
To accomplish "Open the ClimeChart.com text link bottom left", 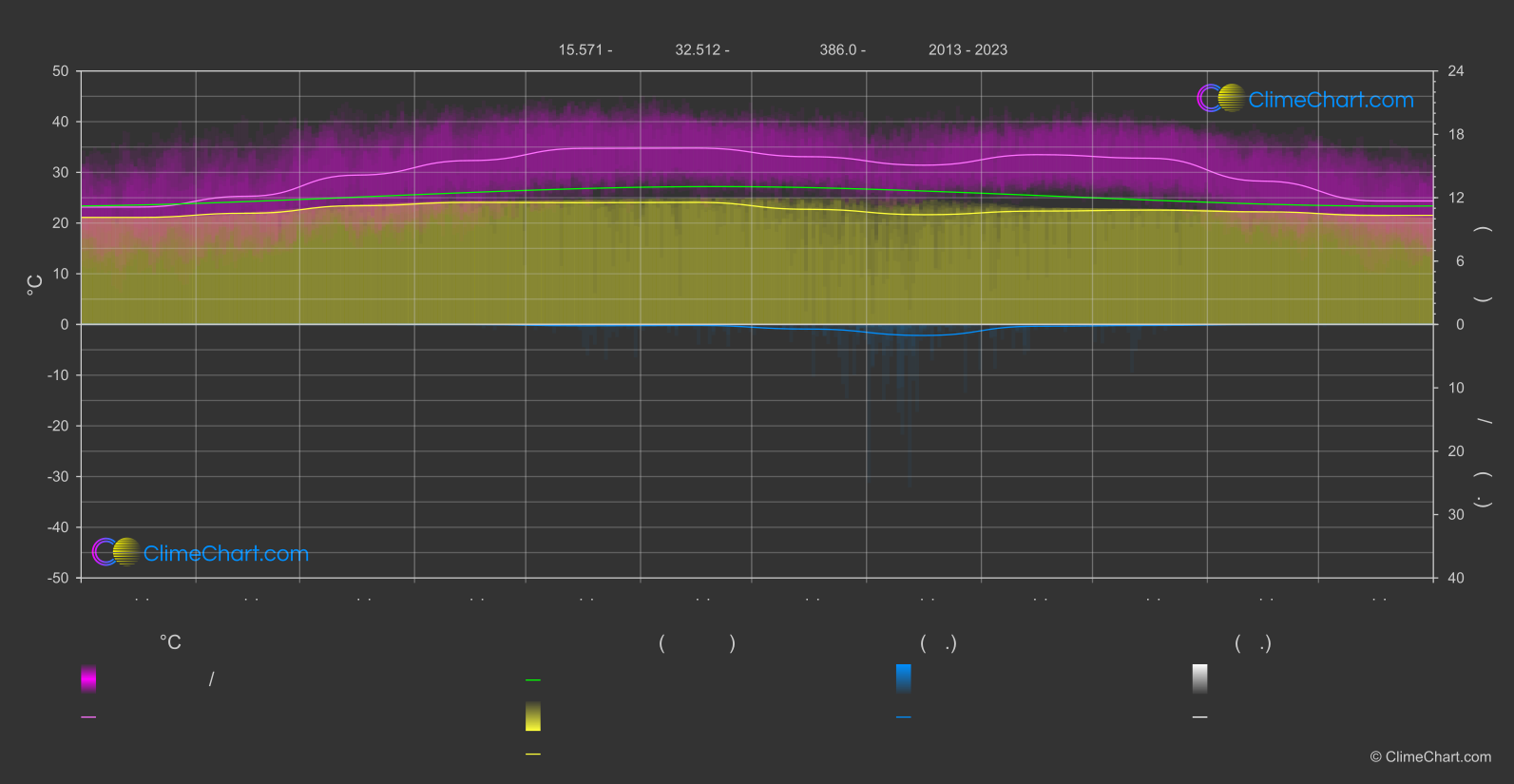I will click(226, 553).
